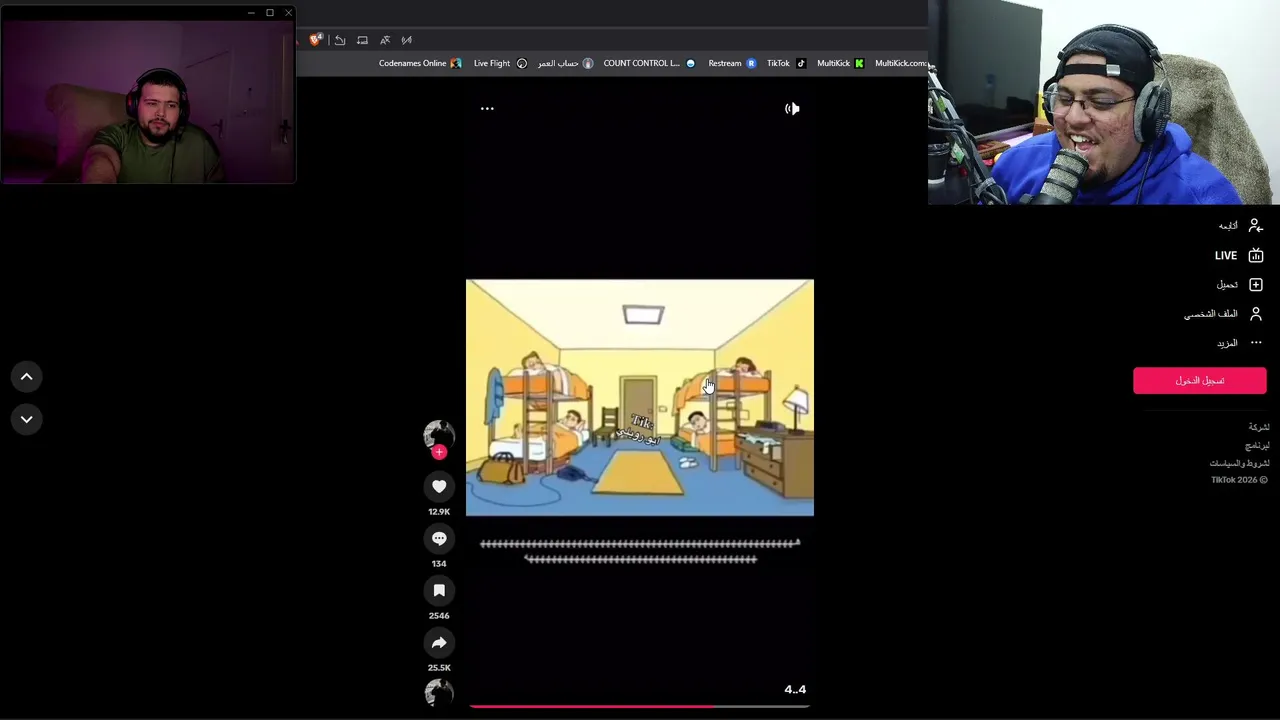Open the terms and policies footer link
The image size is (1280, 720).
pyautogui.click(x=1239, y=463)
